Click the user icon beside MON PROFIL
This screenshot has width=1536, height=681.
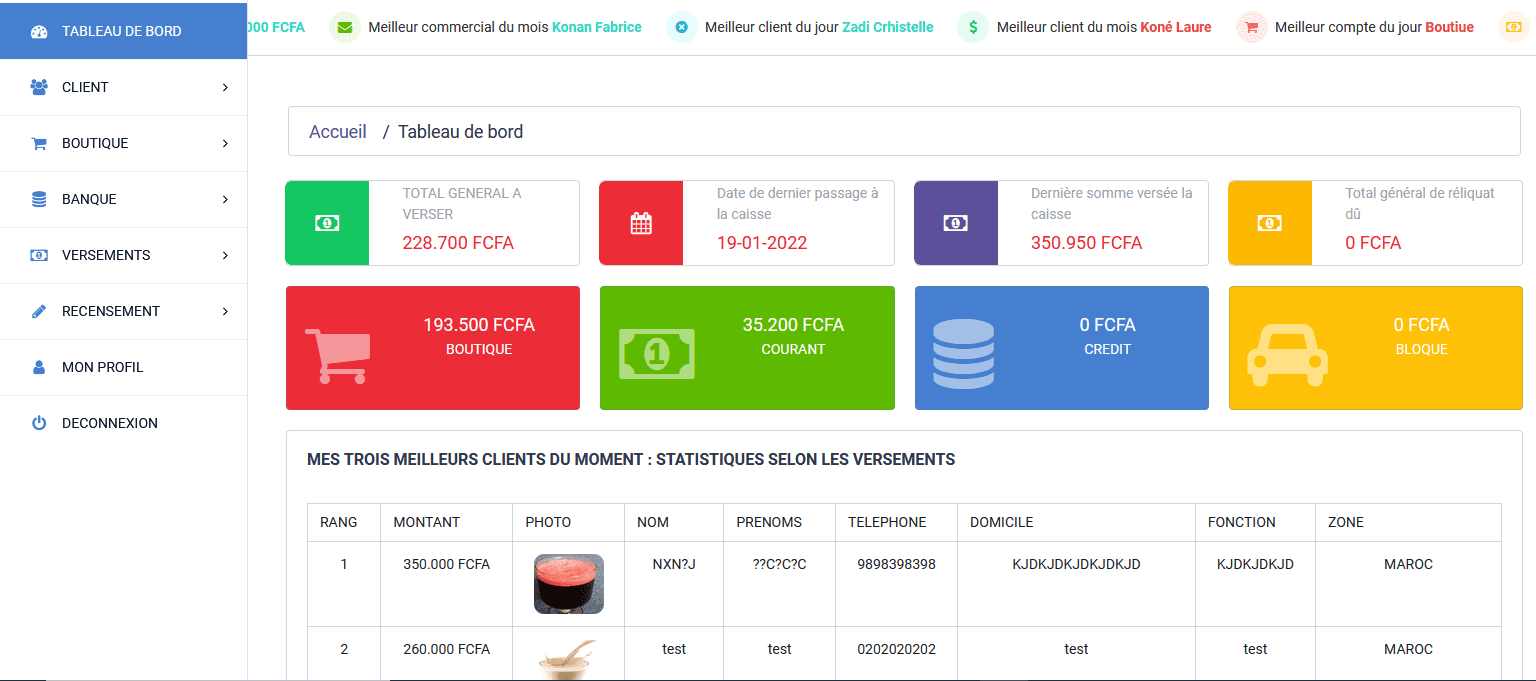[x=38, y=367]
